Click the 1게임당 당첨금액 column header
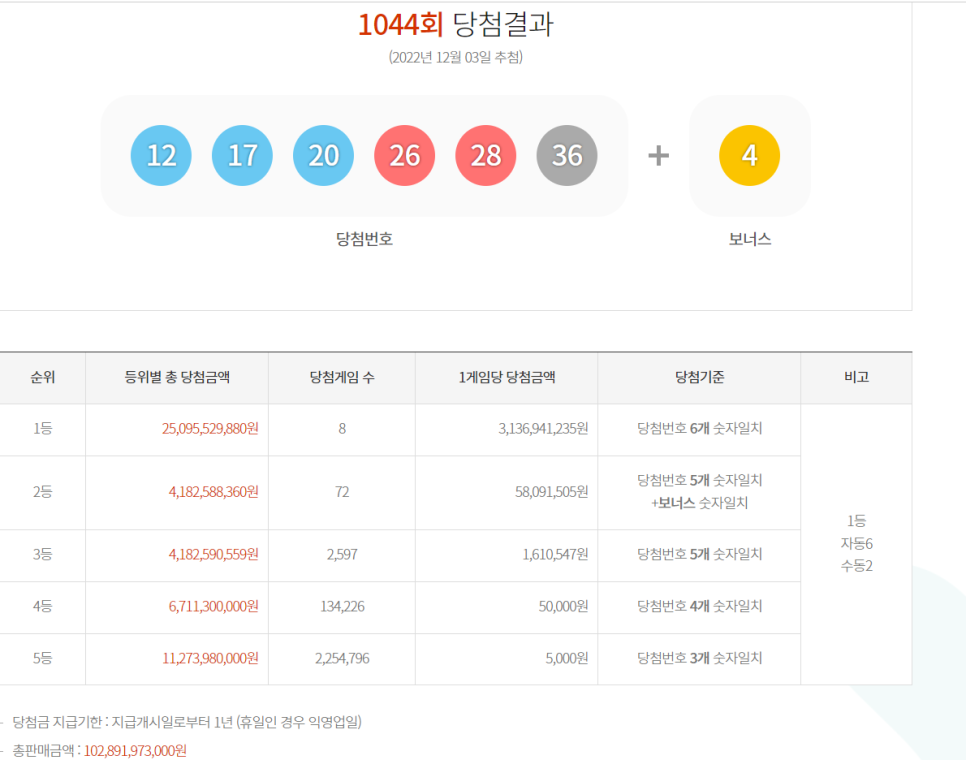 coord(507,378)
